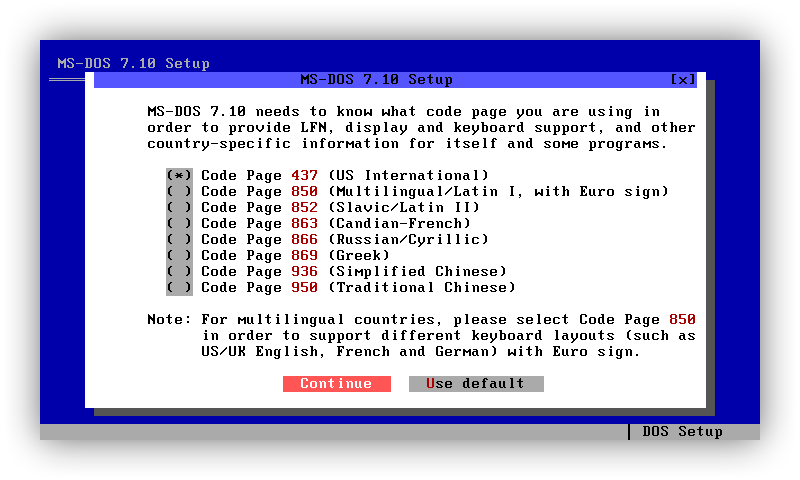
Task: Select Code Page 936 Simplified Chinese radio
Action: [x=179, y=271]
